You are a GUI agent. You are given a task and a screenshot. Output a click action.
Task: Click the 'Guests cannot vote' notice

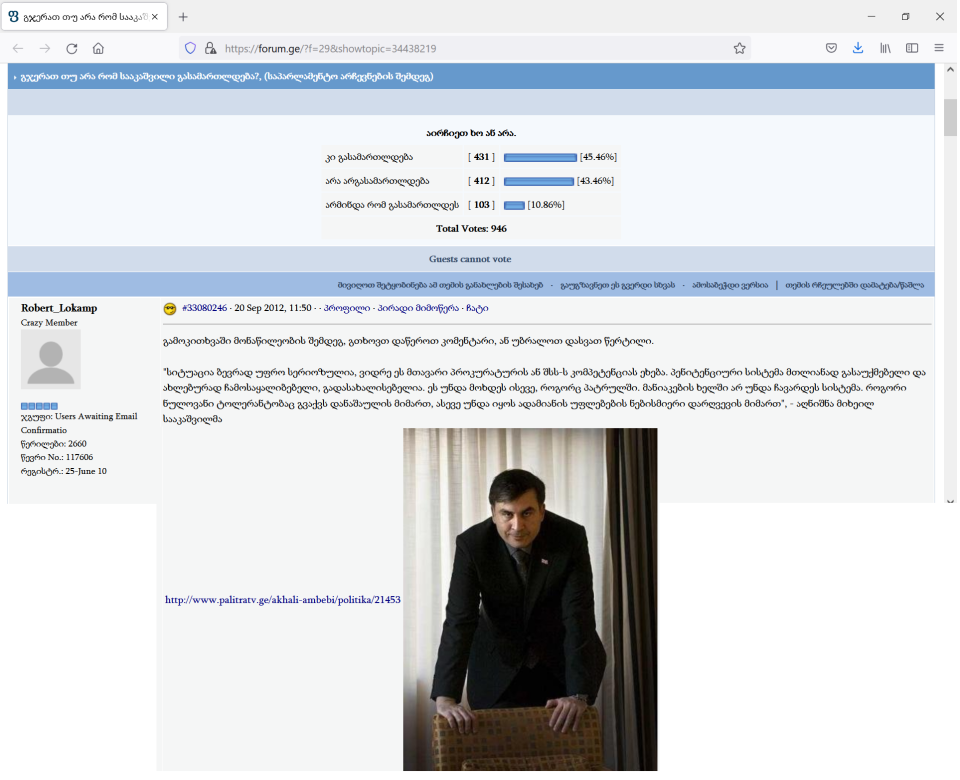(470, 259)
